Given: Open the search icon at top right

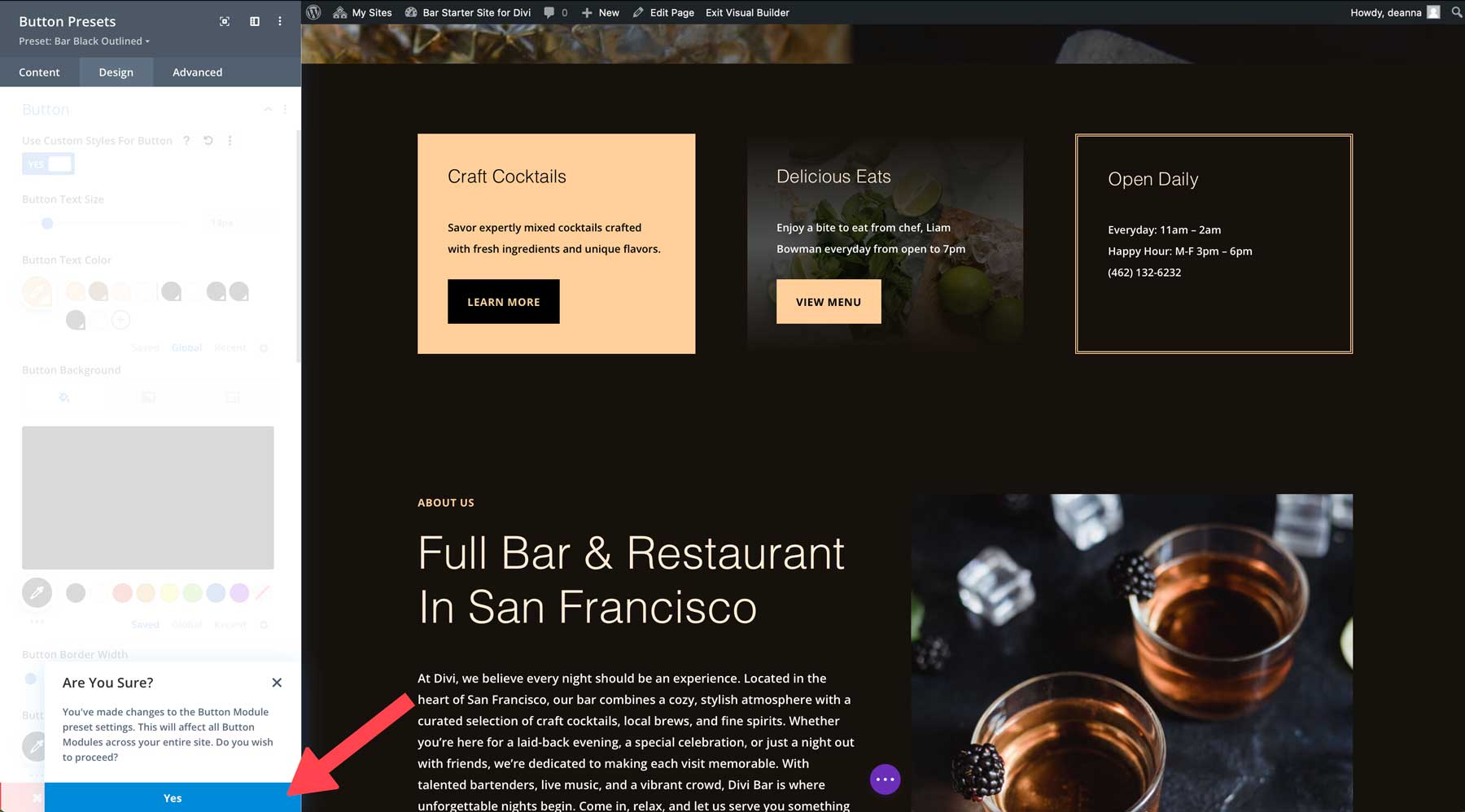Looking at the screenshot, I should [x=1456, y=12].
